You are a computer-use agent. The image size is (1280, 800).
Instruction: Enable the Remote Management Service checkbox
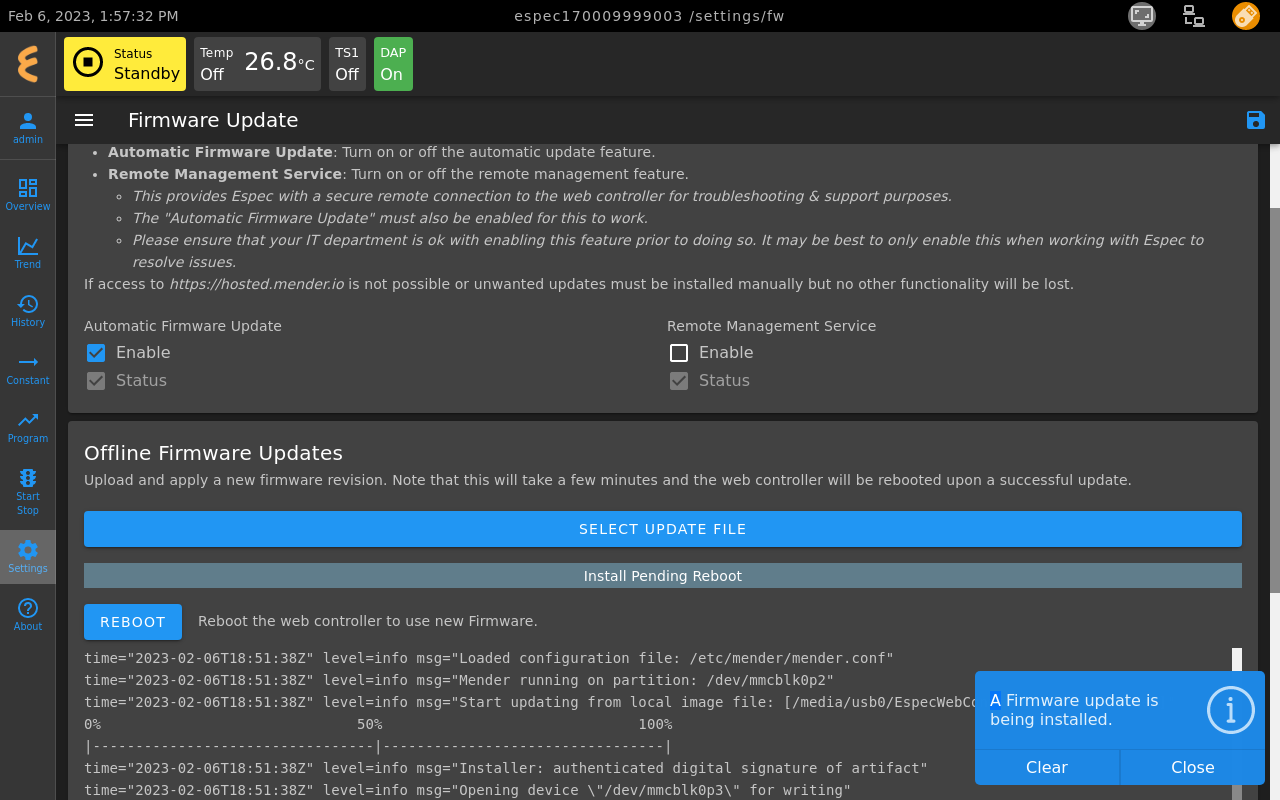coord(679,353)
